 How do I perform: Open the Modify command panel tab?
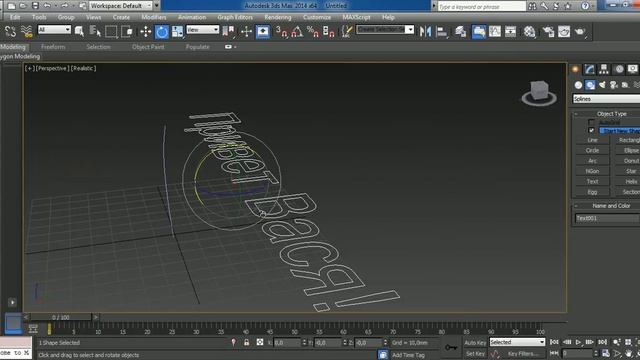tap(589, 69)
